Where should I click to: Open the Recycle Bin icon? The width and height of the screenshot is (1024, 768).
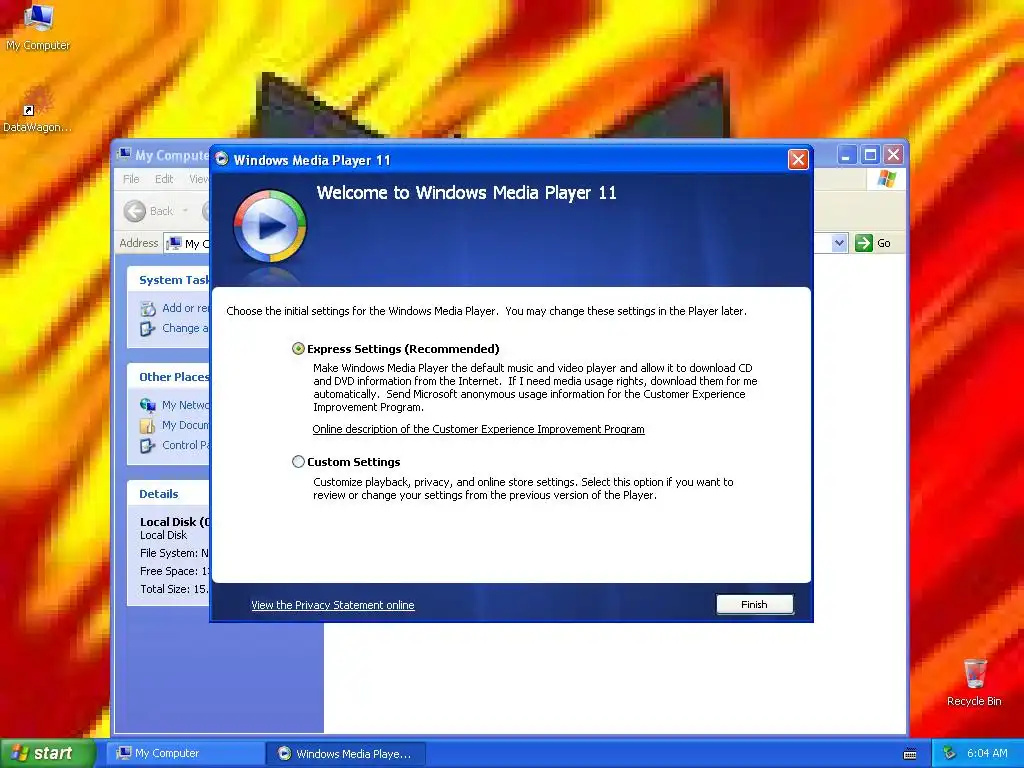[x=974, y=682]
